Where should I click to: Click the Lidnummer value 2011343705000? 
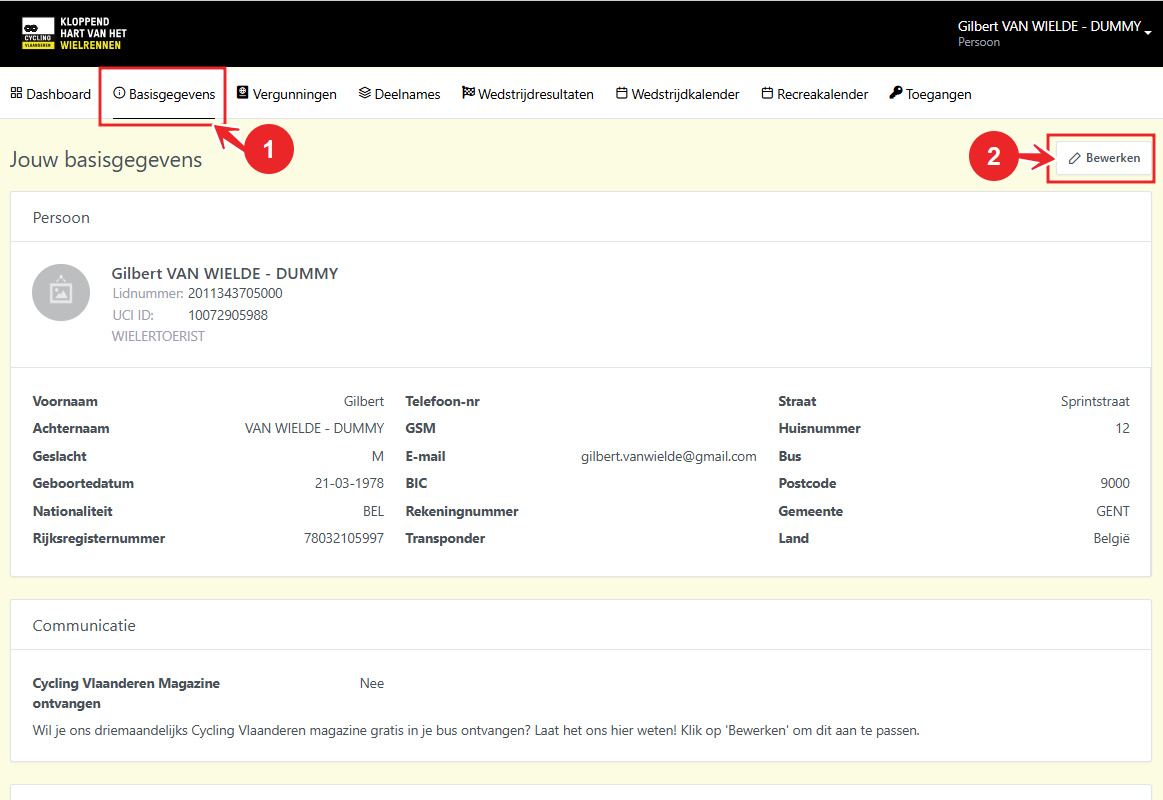tap(235, 293)
